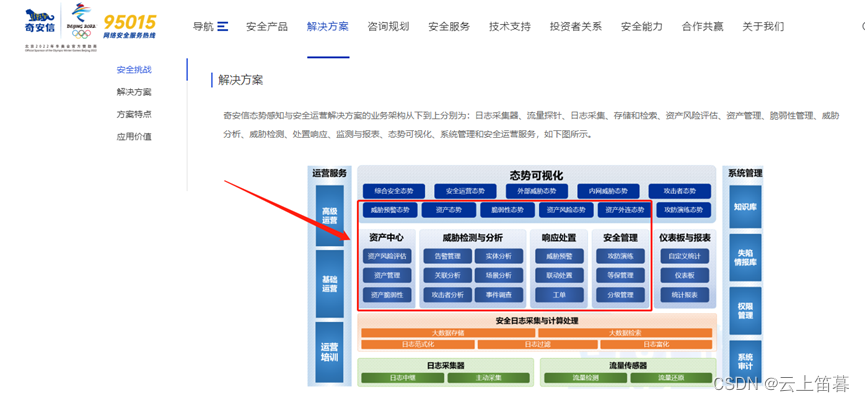
Task: Click the 资产态势 box
Action: (448, 210)
